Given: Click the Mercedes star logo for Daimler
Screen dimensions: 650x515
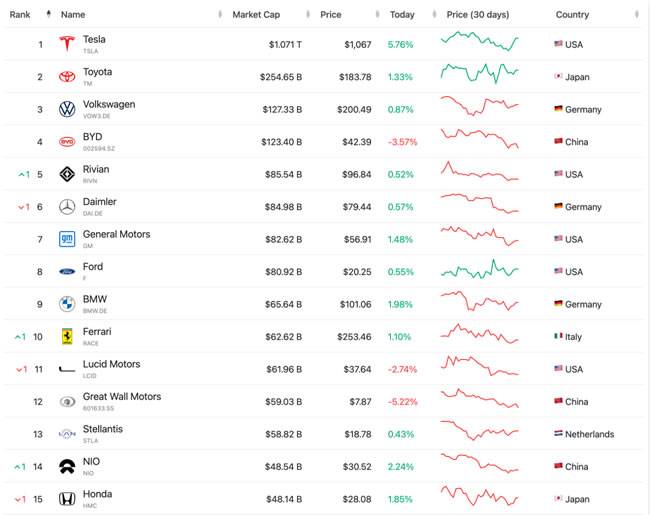Looking at the screenshot, I should pyautogui.click(x=67, y=207).
